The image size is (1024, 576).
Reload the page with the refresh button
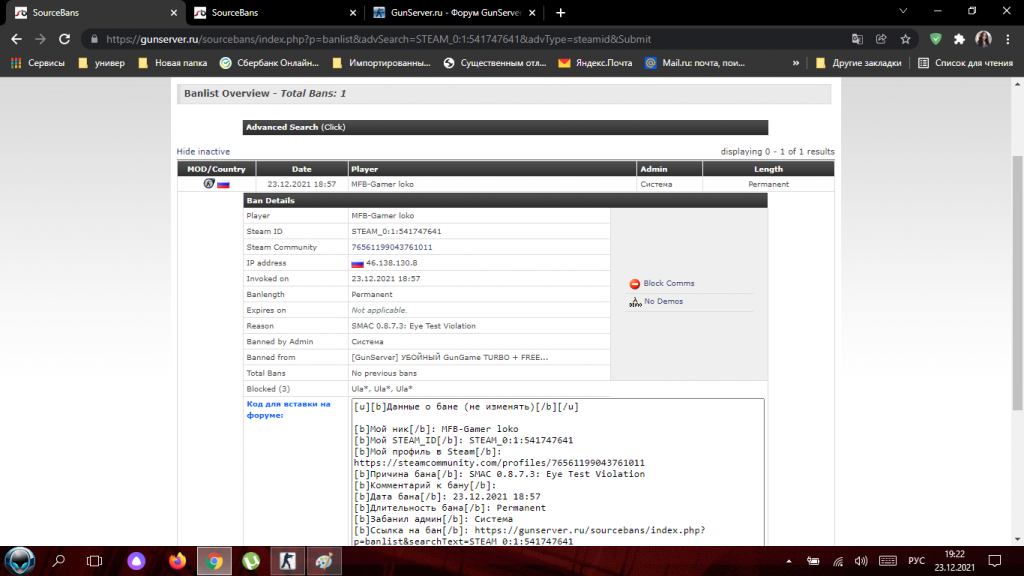[x=64, y=39]
